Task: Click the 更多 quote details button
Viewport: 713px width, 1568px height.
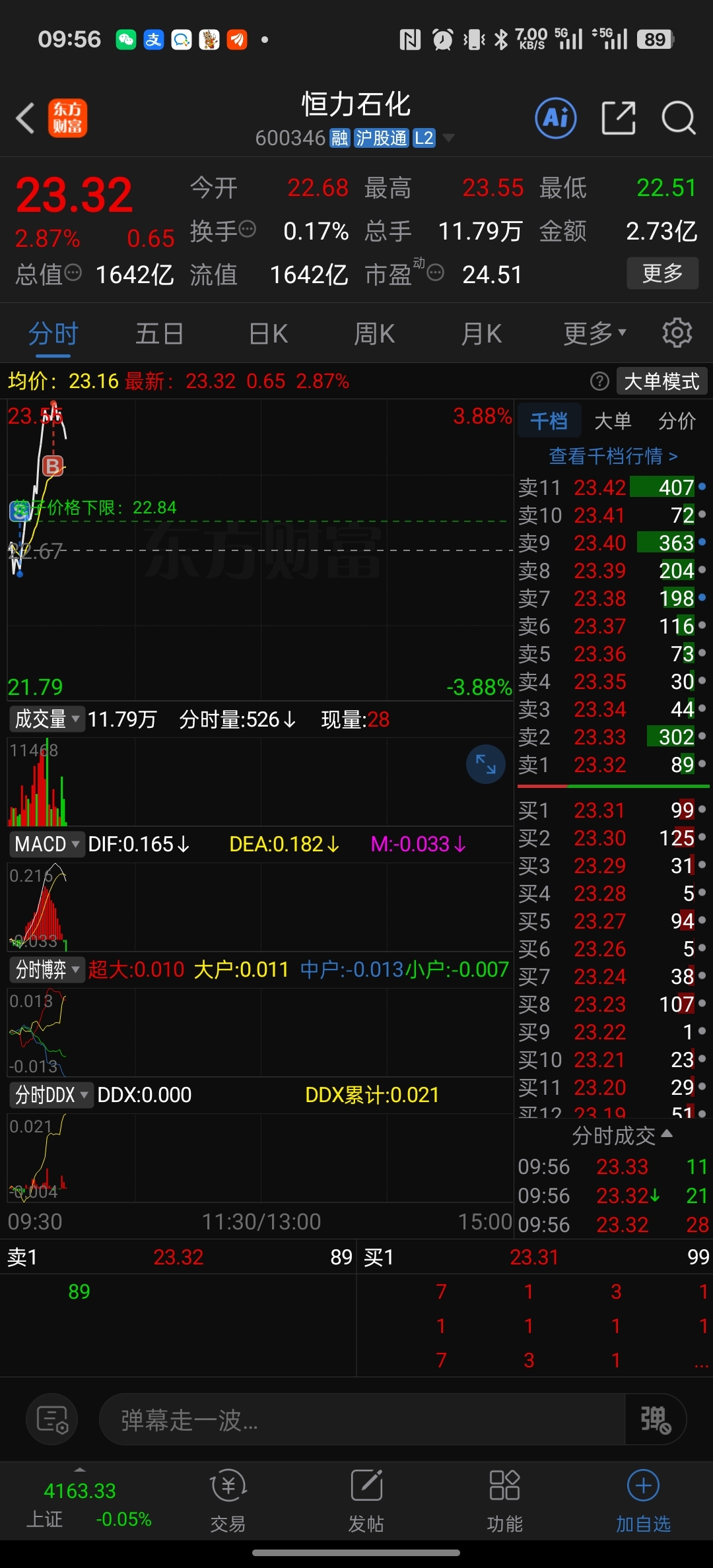Action: (662, 273)
